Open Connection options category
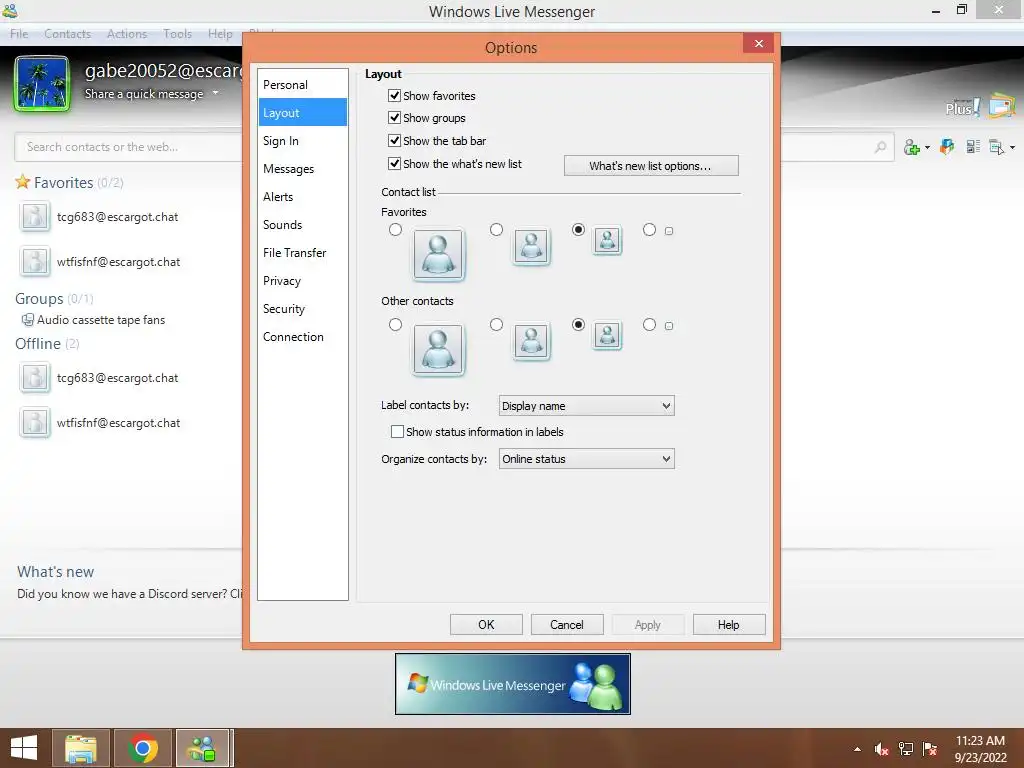The width and height of the screenshot is (1024, 768). tap(302, 337)
